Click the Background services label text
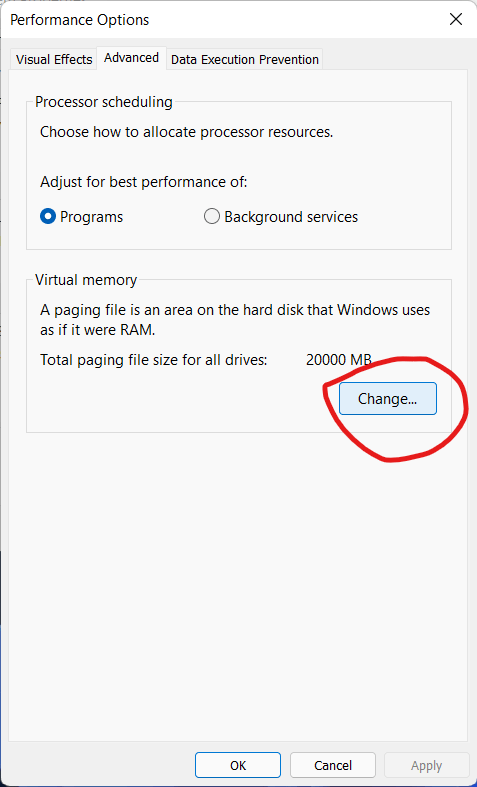This screenshot has height=787, width=477. 291,217
